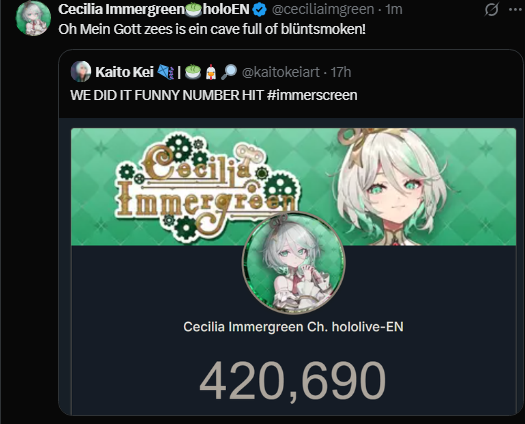Viewport: 525px width, 424px height.
Task: Click Cecilia Immergreen's profile avatar
Action: pos(33,18)
